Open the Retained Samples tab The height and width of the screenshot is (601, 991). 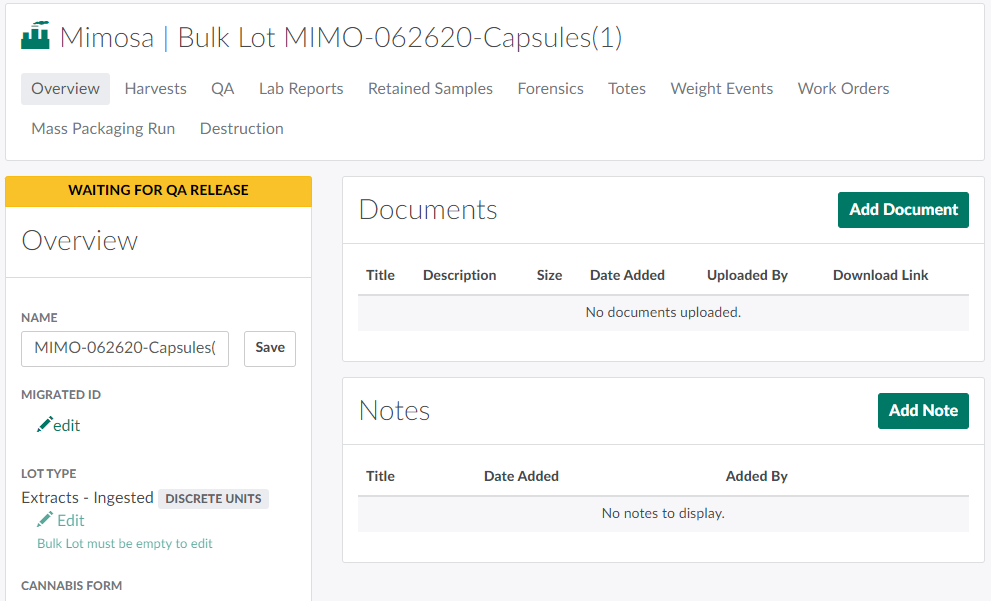point(430,89)
